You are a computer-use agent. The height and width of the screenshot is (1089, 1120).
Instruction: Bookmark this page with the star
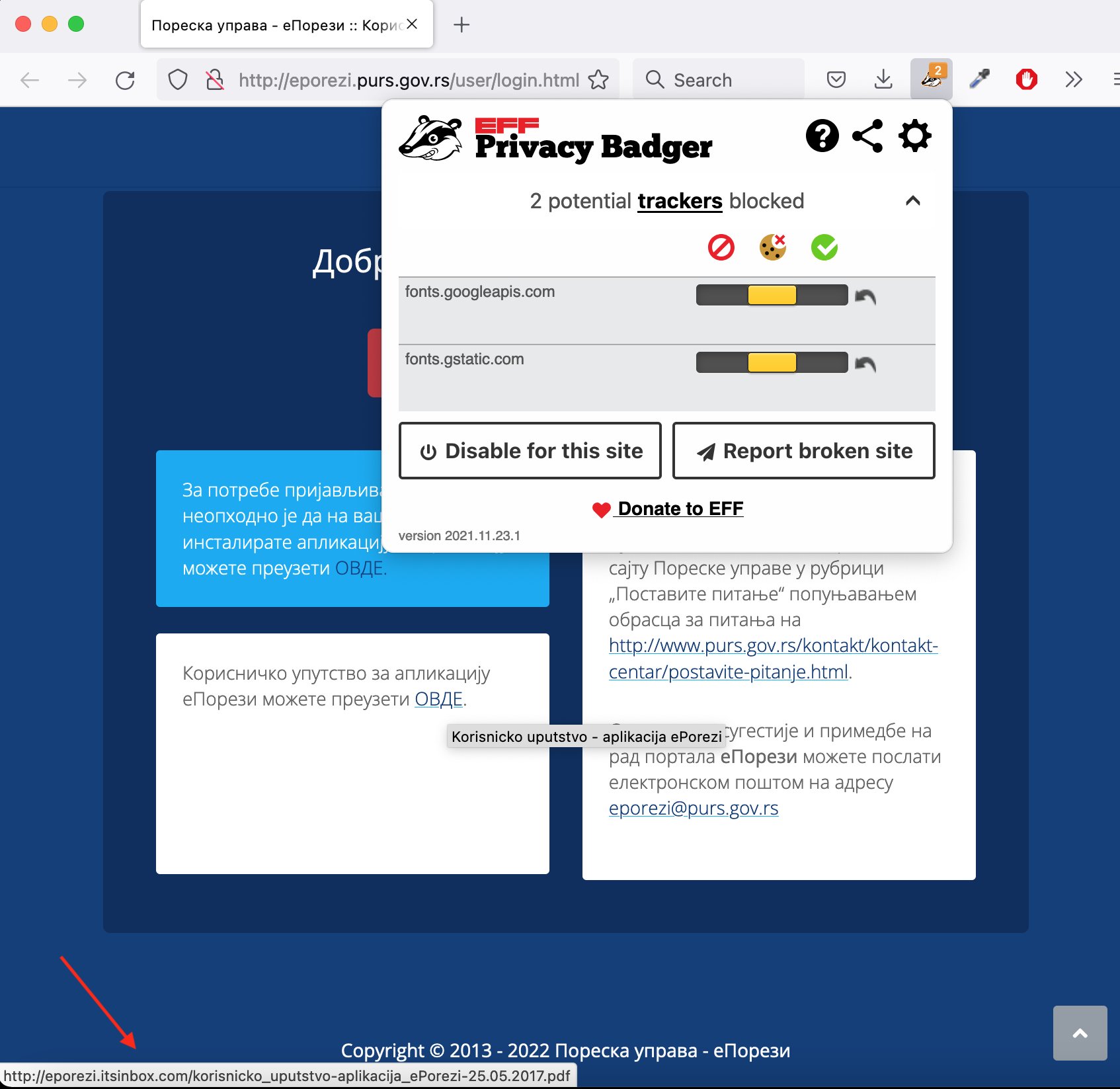pyautogui.click(x=598, y=80)
